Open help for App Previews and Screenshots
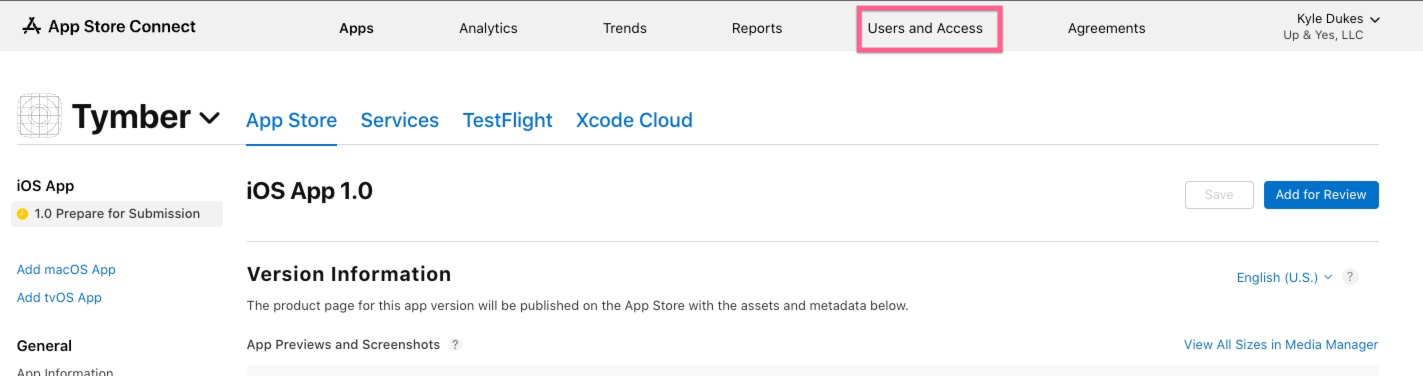Screen dimensions: 1423x376 [455, 345]
